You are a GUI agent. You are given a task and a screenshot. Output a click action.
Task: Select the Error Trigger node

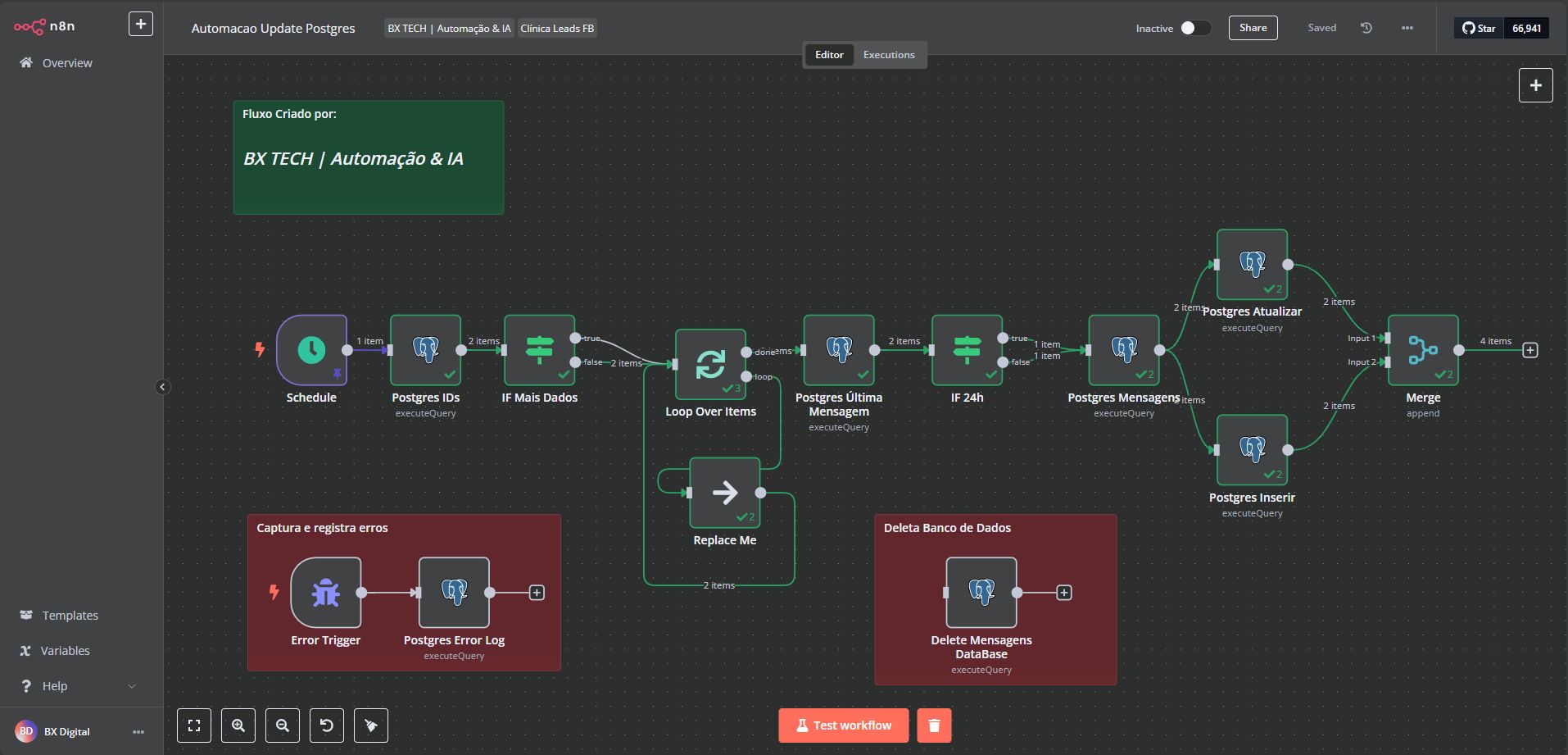pos(326,593)
